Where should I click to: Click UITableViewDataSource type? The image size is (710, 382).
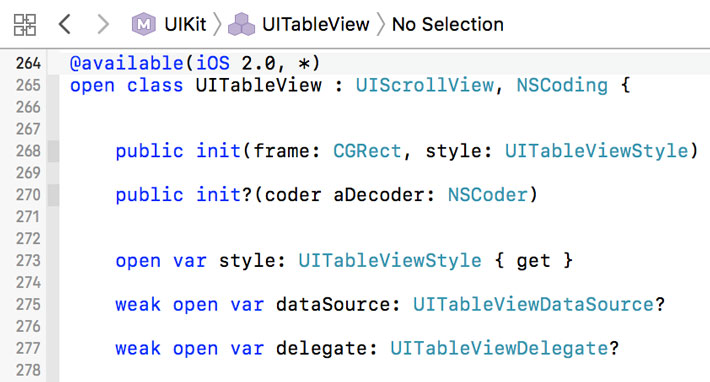[x=533, y=305]
